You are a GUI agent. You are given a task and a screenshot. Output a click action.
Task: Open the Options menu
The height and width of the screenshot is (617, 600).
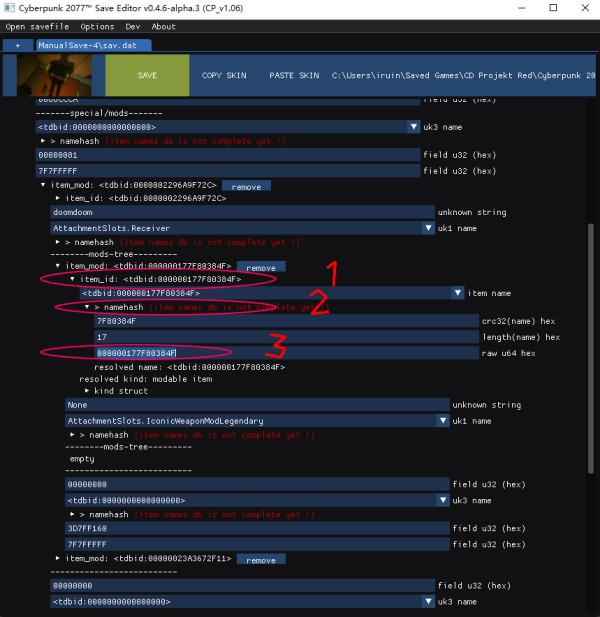click(x=97, y=27)
